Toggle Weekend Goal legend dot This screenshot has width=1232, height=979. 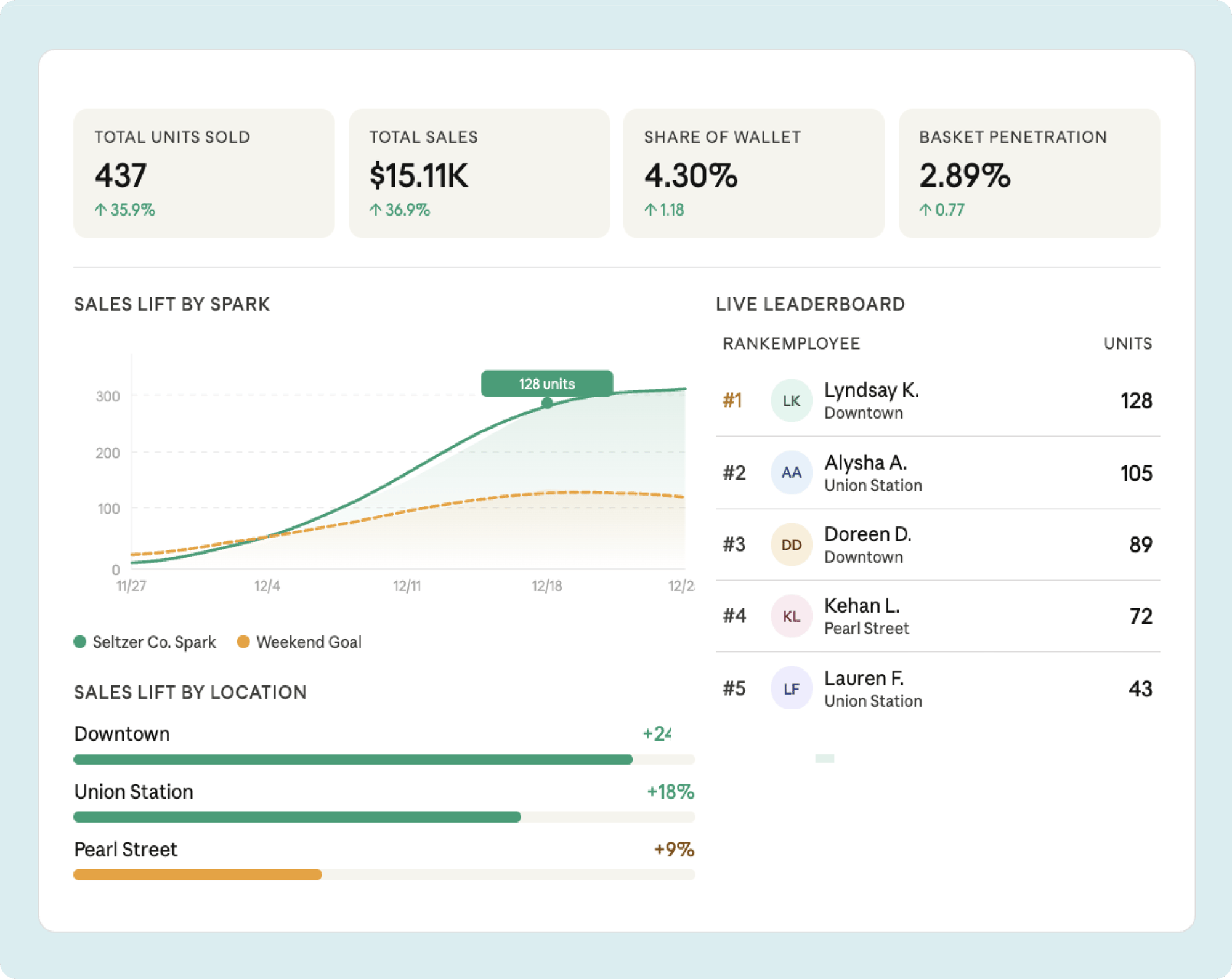(x=243, y=642)
